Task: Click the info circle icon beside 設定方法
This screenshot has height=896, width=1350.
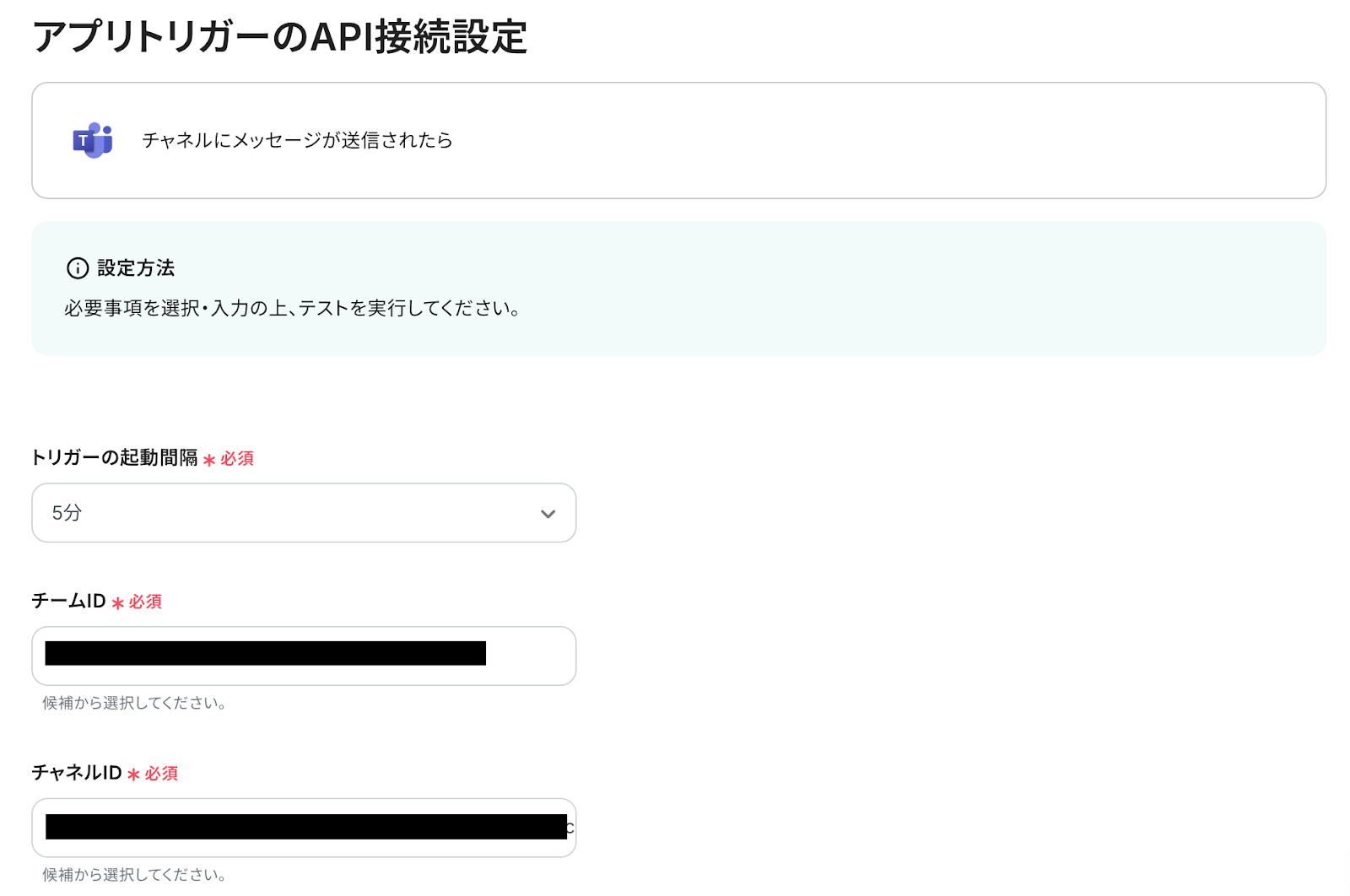Action: tap(78, 268)
